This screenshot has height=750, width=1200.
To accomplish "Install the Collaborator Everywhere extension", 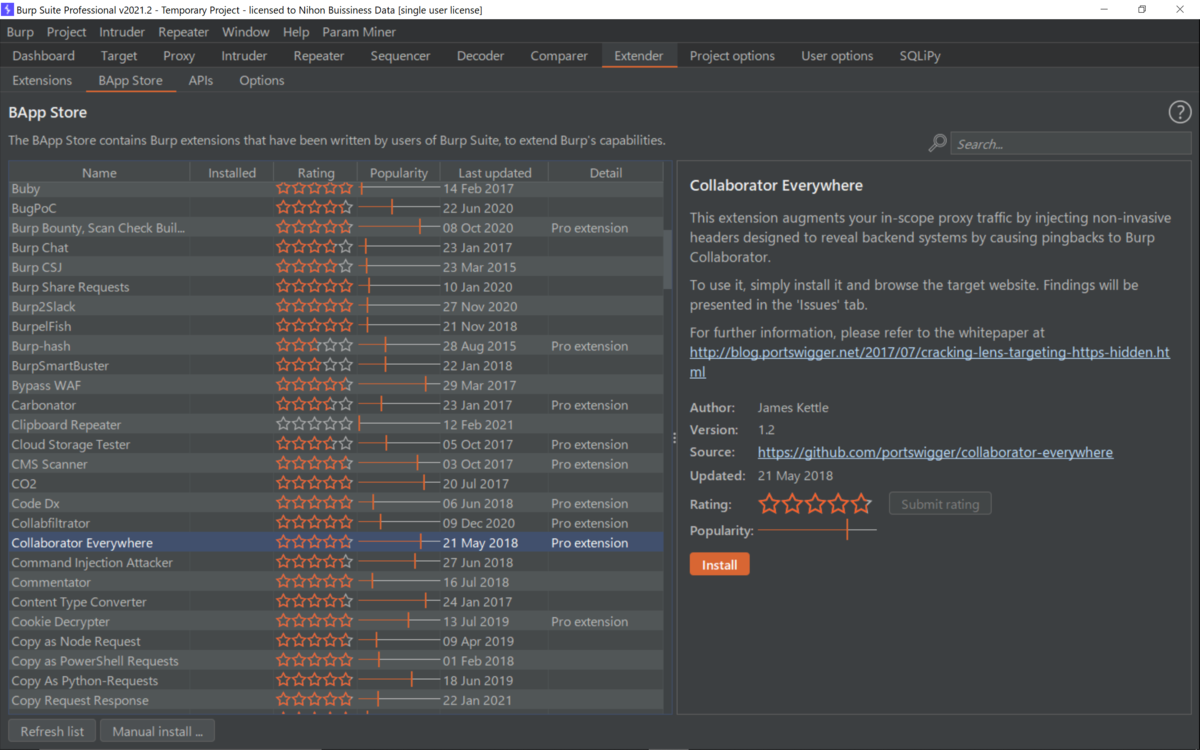I will (719, 565).
